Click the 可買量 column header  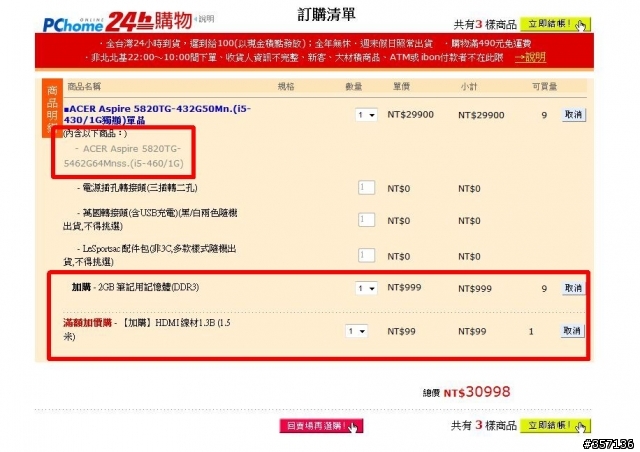coord(544,86)
